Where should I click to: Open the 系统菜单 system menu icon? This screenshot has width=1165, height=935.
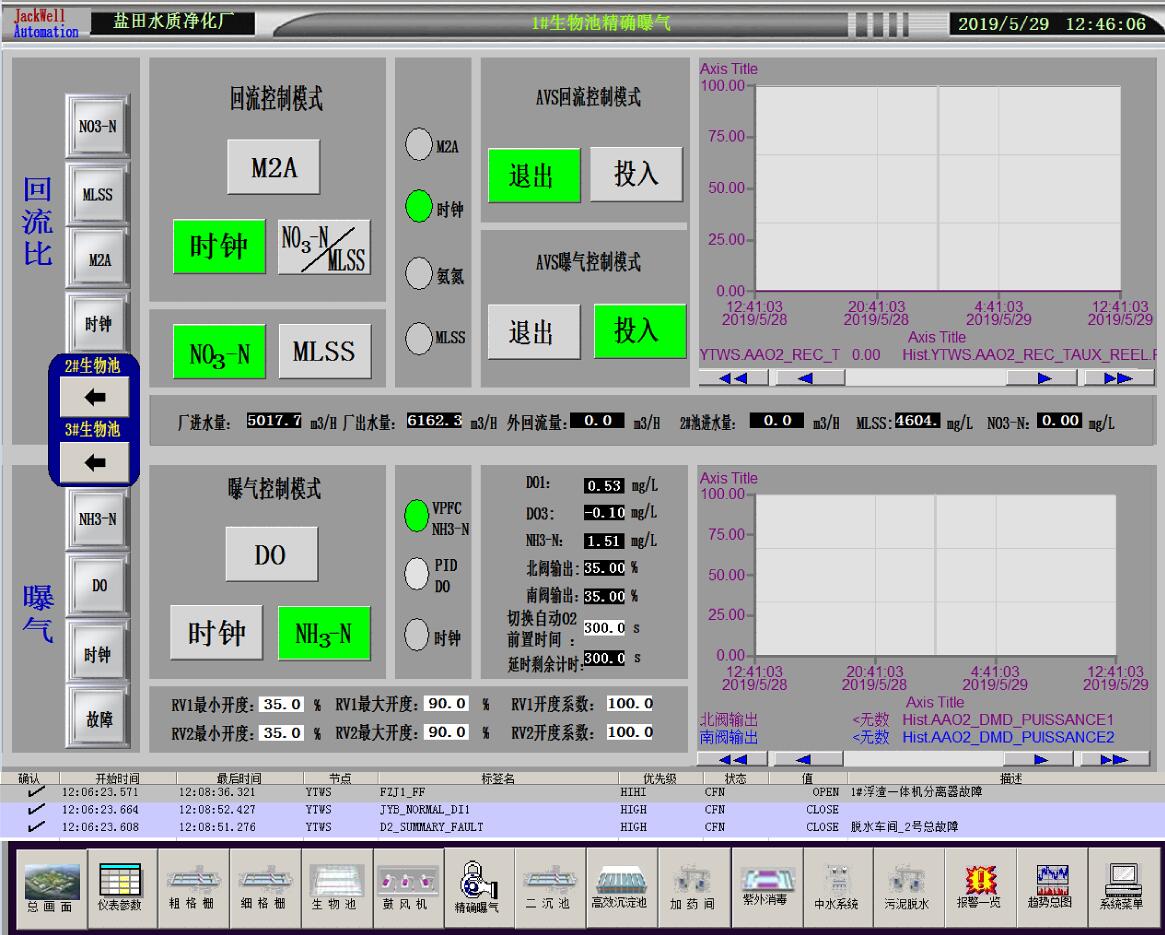(x=1122, y=889)
